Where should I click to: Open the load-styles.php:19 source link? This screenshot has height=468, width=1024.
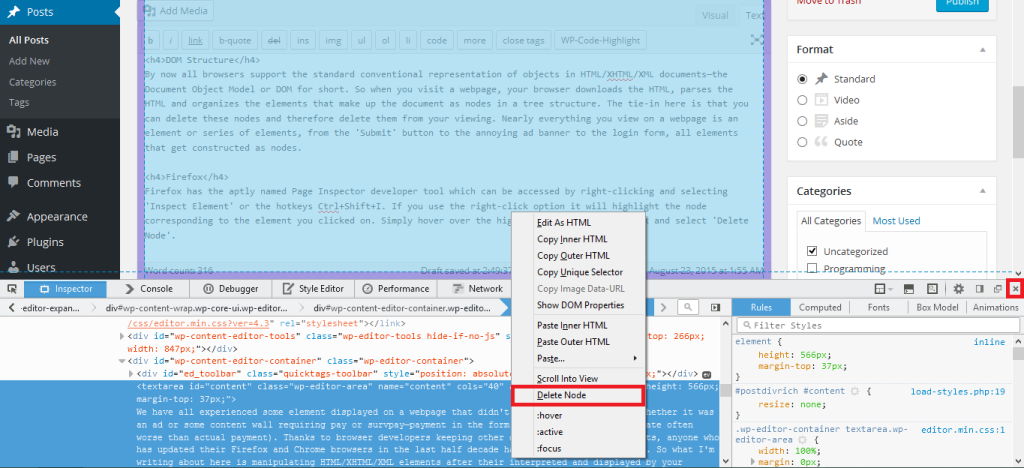(x=958, y=392)
